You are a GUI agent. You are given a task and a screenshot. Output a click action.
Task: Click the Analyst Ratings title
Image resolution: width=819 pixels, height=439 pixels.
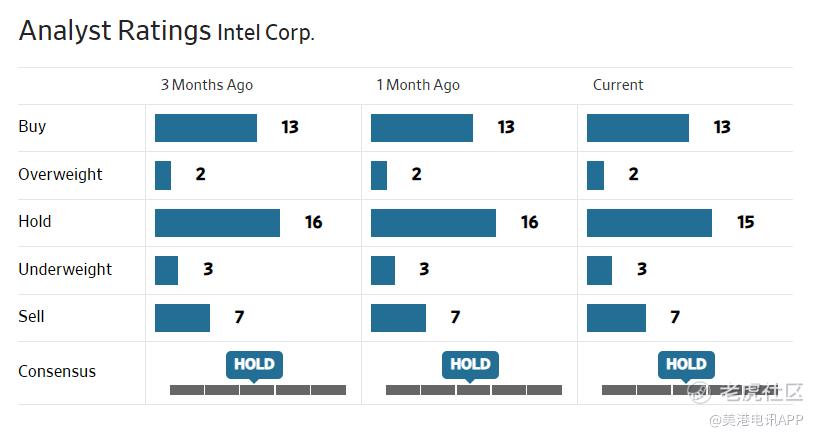click(114, 31)
